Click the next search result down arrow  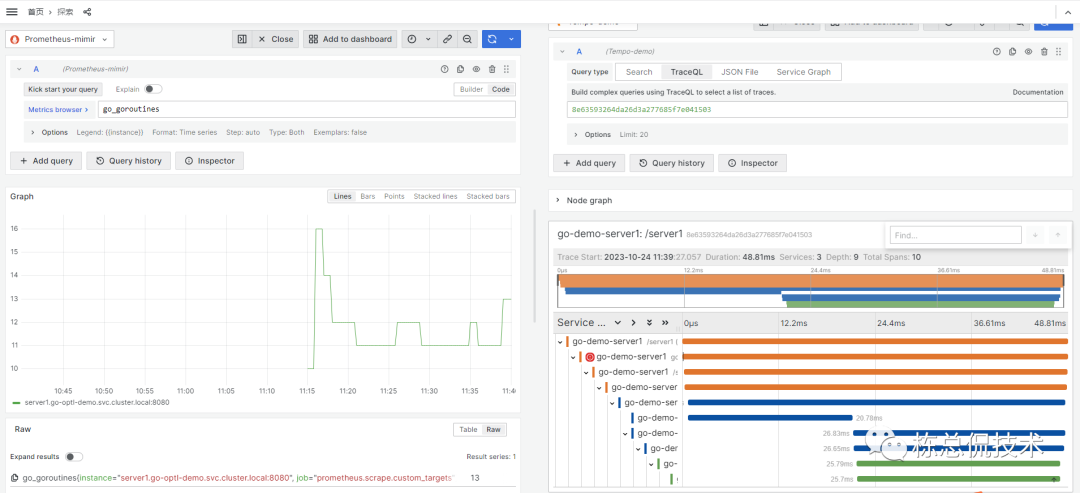(1035, 235)
